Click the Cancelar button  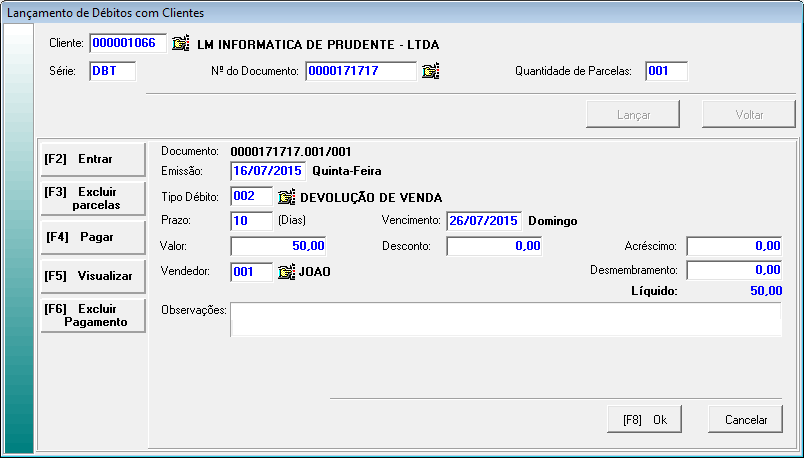[x=745, y=420]
